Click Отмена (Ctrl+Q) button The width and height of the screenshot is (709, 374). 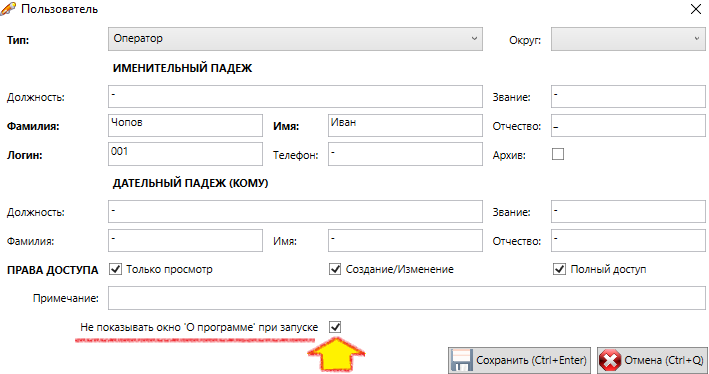(652, 360)
